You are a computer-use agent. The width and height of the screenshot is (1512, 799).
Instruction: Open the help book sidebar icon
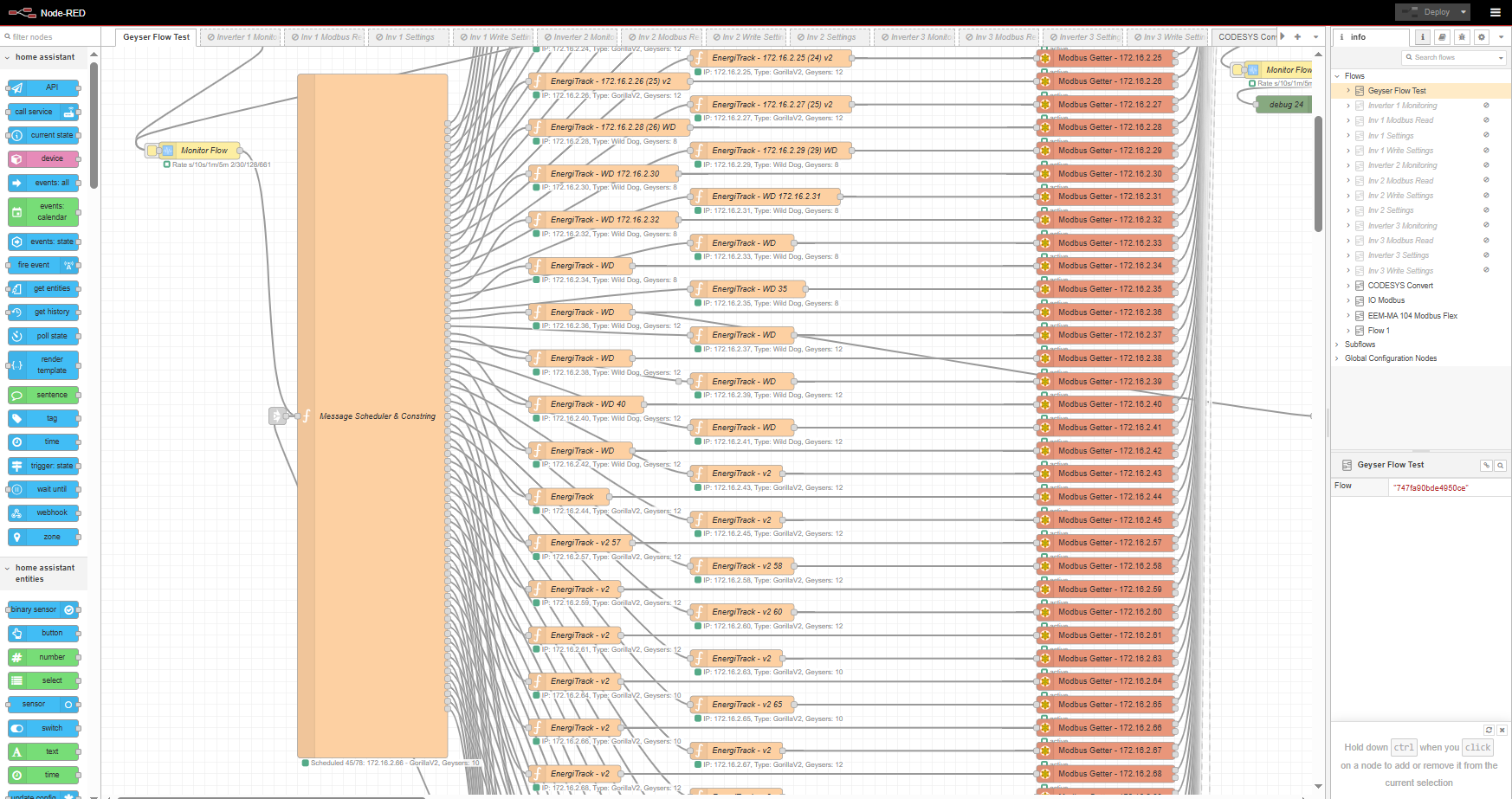[x=1442, y=37]
